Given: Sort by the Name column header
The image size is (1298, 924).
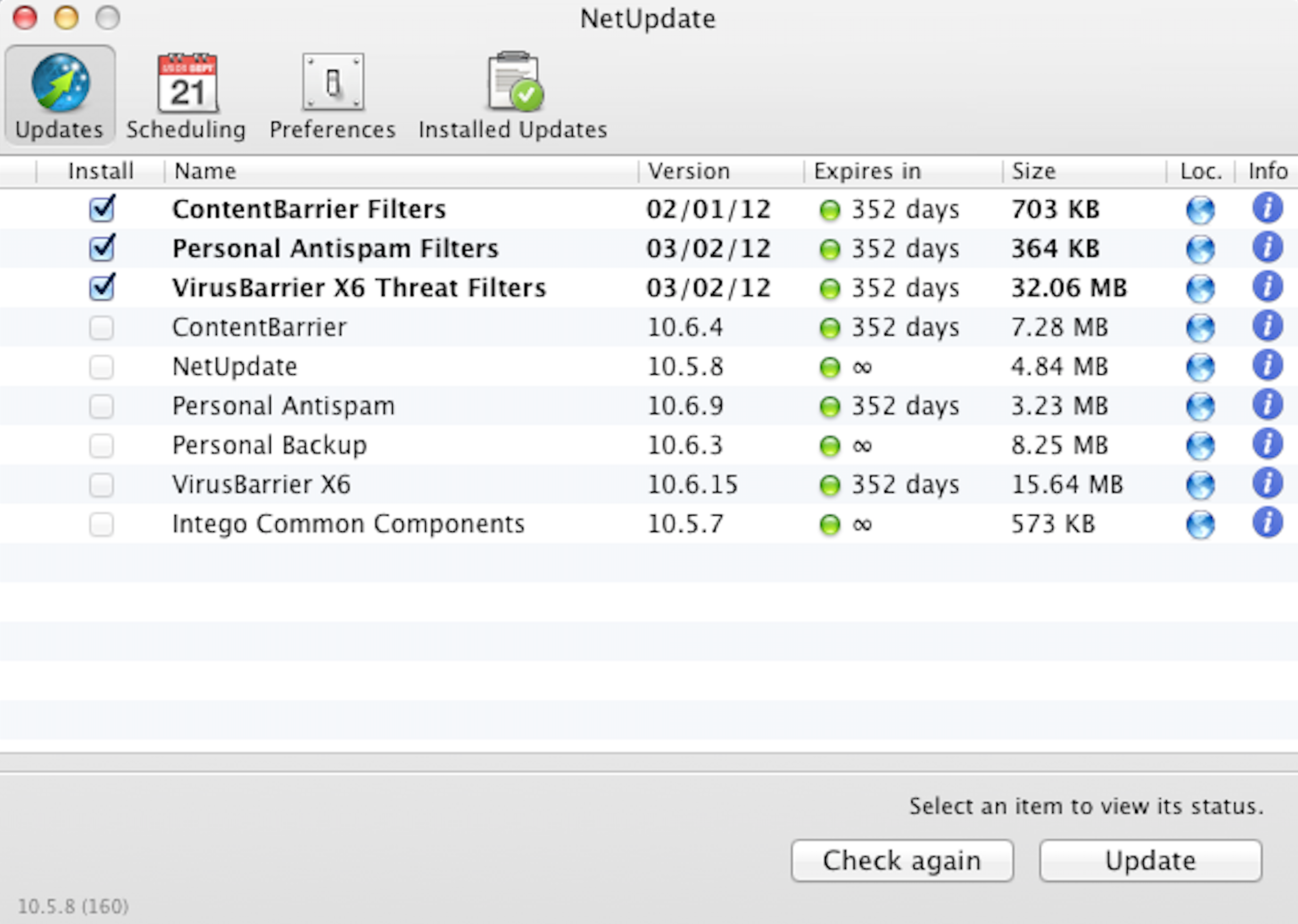Looking at the screenshot, I should click(x=401, y=171).
